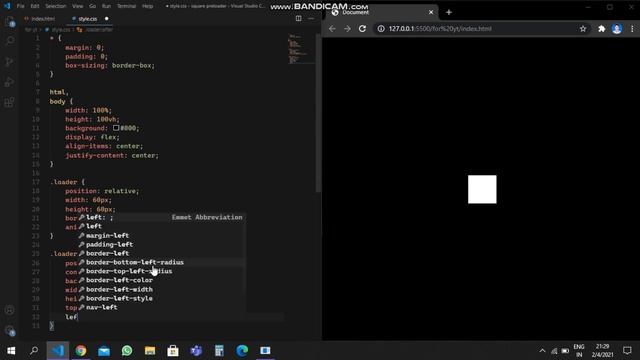Open the Chrome three-dot menu
Image resolution: width=640 pixels, height=360 pixels.
click(x=632, y=29)
